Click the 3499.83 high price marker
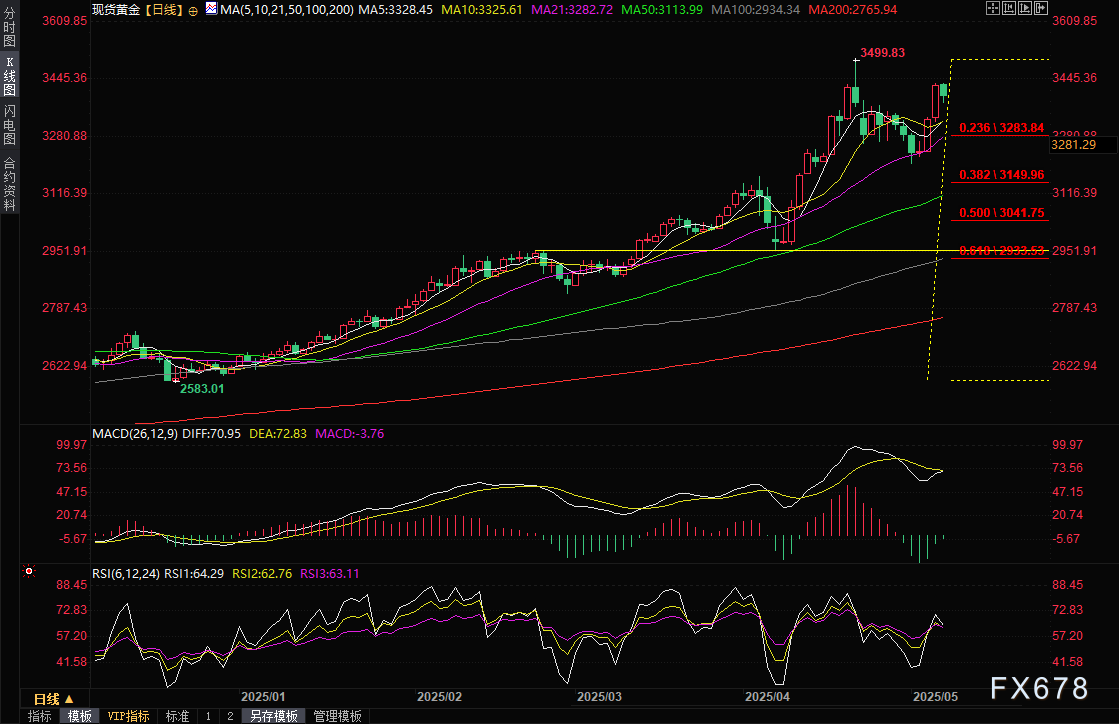Viewport: 1119px width, 724px height. [x=883, y=53]
